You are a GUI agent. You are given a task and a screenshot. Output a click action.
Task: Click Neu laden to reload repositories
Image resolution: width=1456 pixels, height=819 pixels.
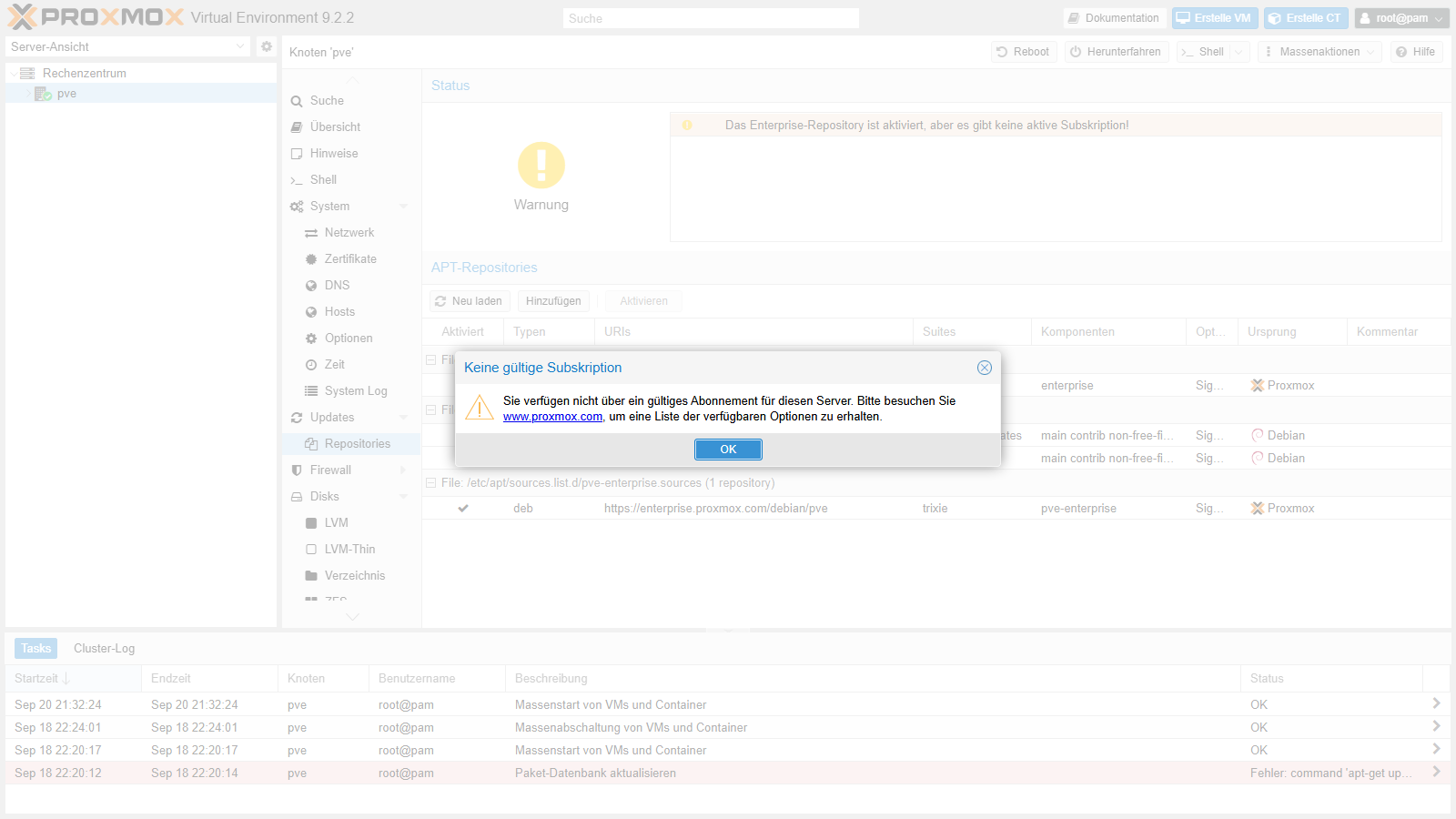(470, 301)
